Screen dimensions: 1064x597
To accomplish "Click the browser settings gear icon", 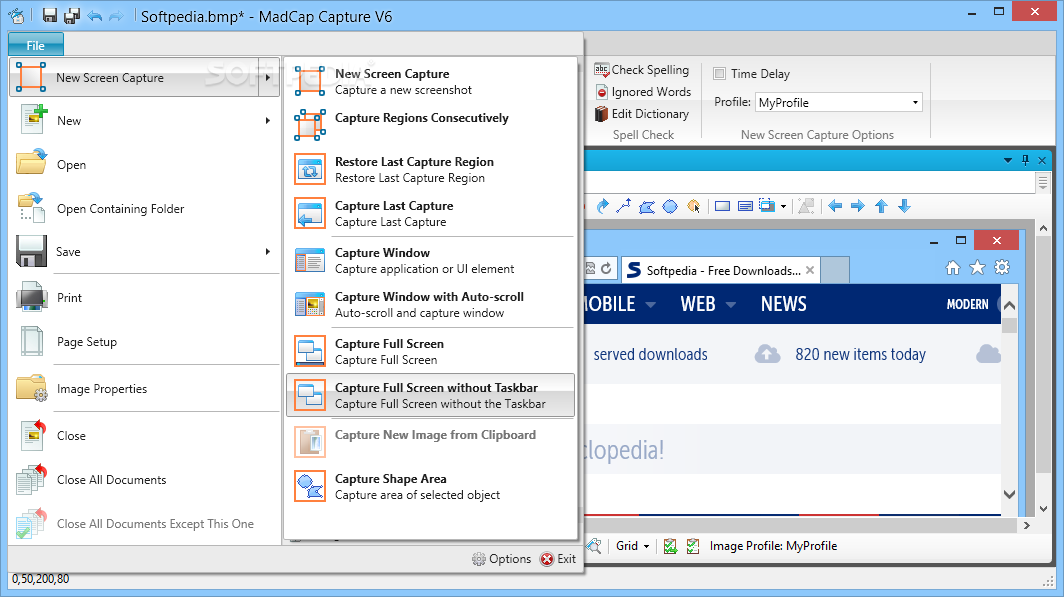I will tap(1002, 267).
